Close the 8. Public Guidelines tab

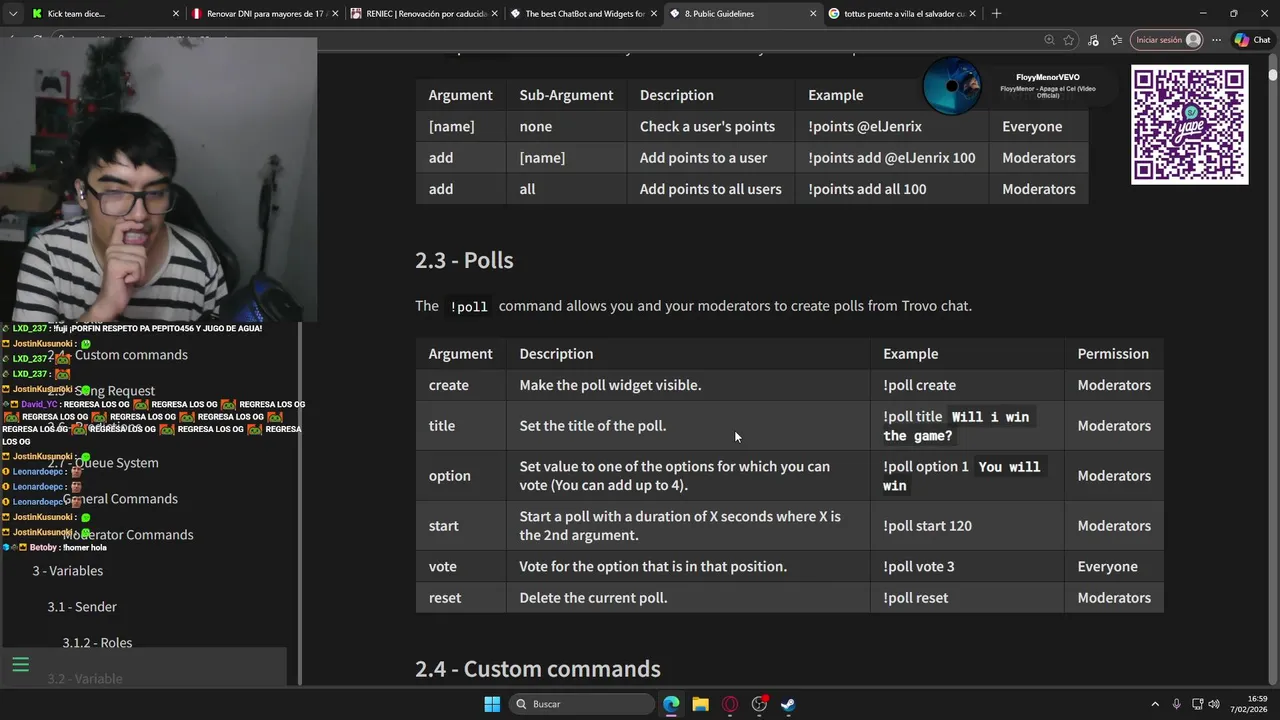pos(812,14)
